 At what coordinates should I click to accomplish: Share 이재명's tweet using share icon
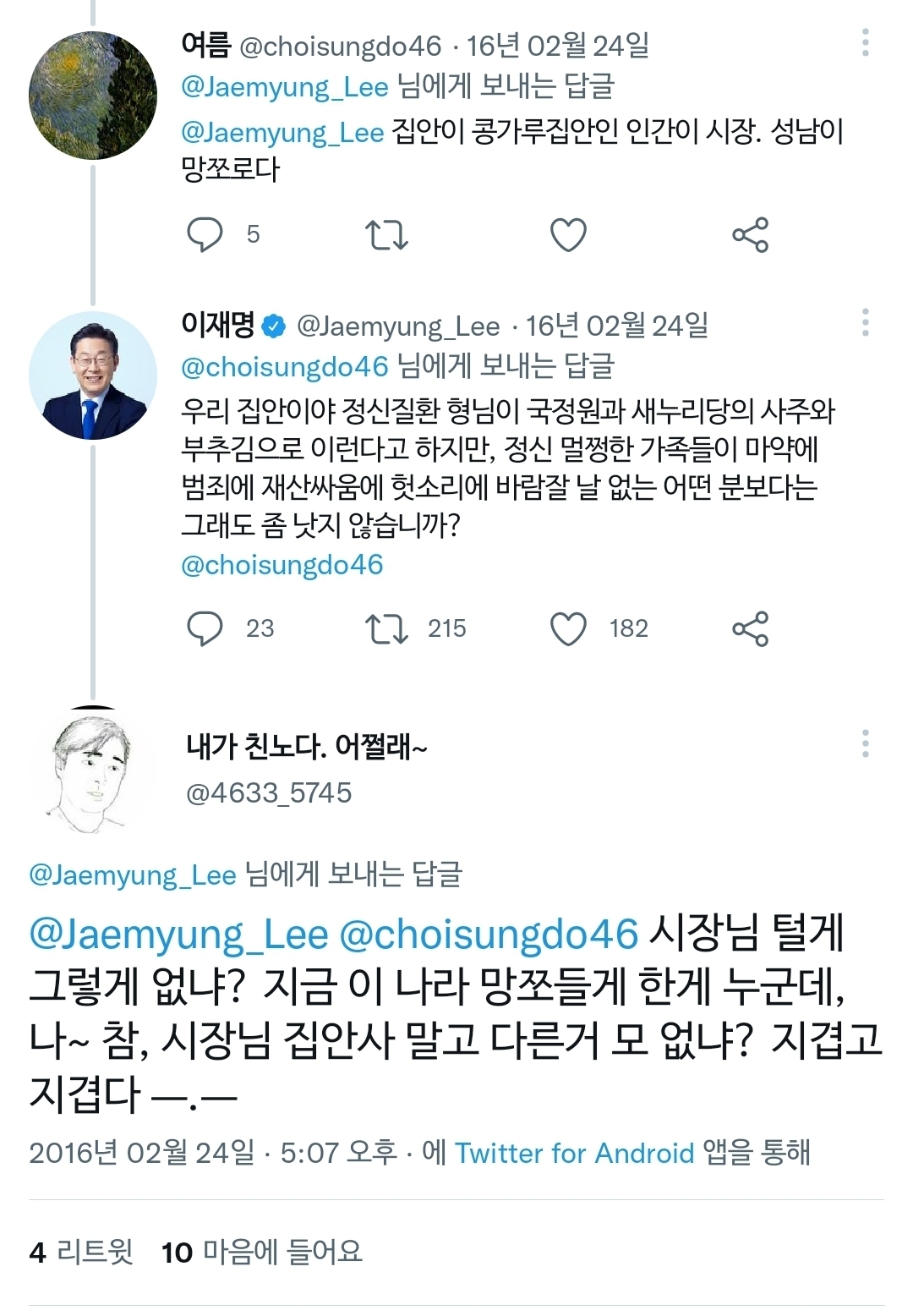(750, 628)
